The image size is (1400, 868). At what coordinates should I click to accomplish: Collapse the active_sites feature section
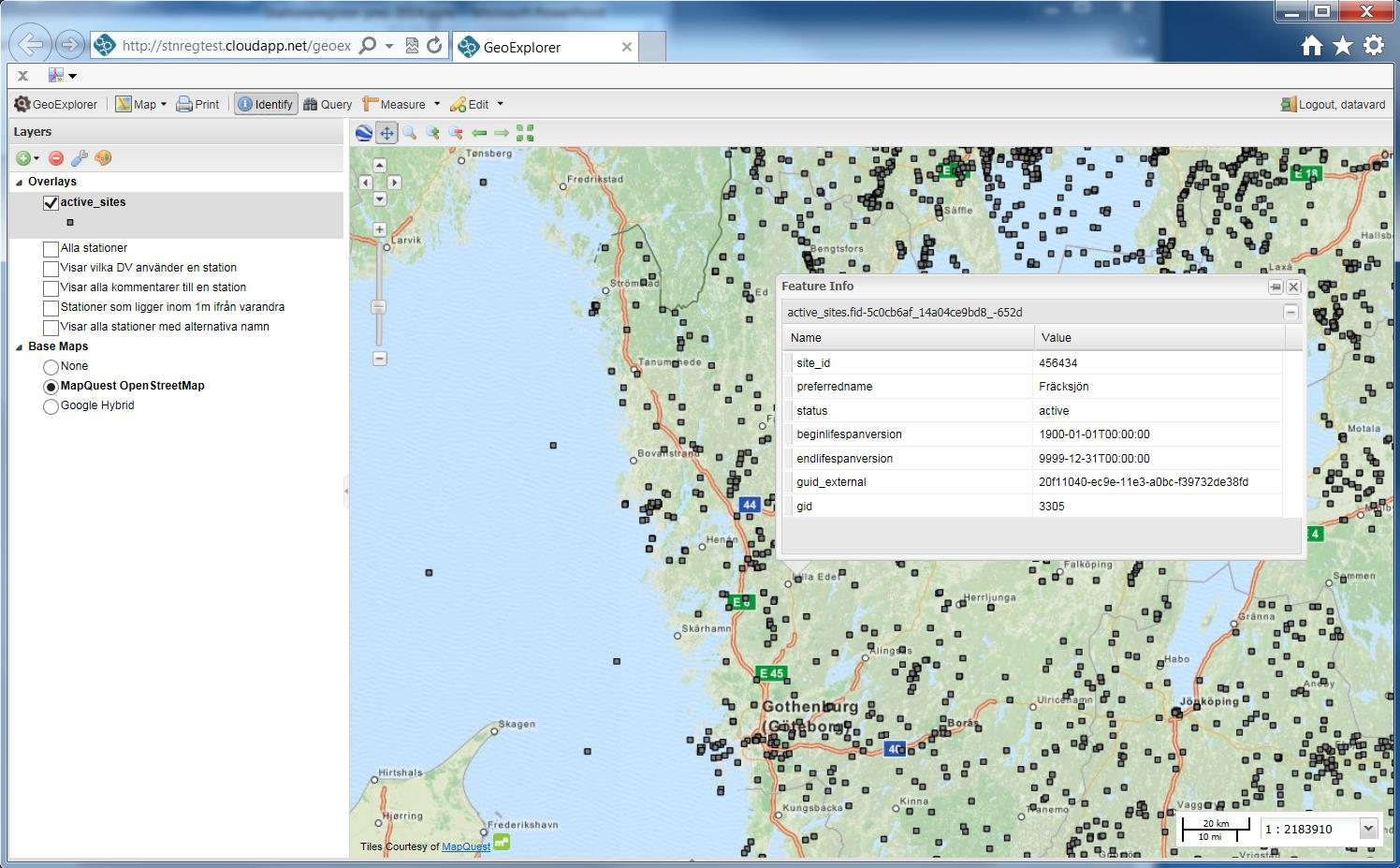pyautogui.click(x=1291, y=312)
